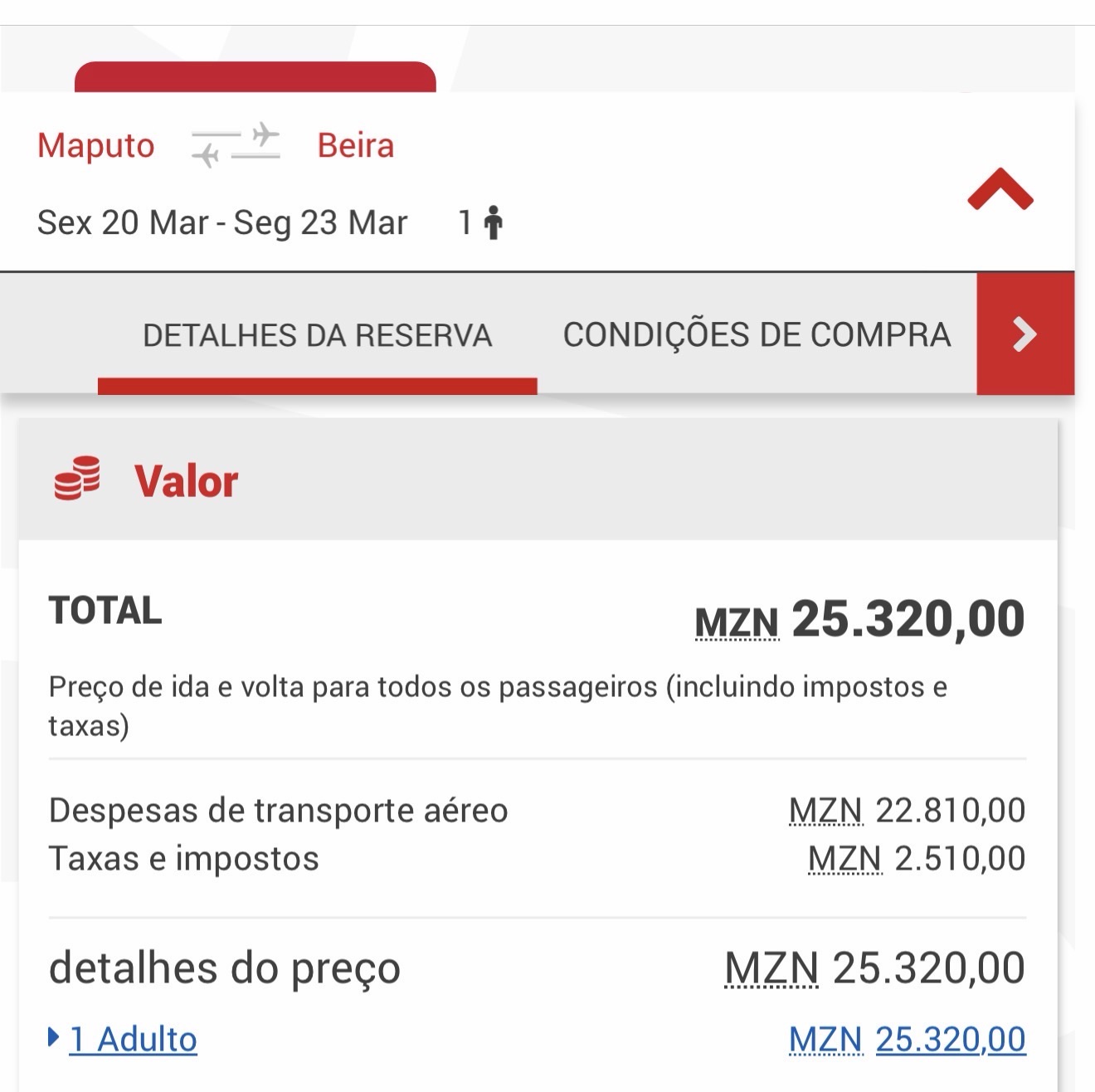Viewport: 1095px width, 1092px height.
Task: Click the detalhes do preço heading
Action: pyautogui.click(x=225, y=968)
